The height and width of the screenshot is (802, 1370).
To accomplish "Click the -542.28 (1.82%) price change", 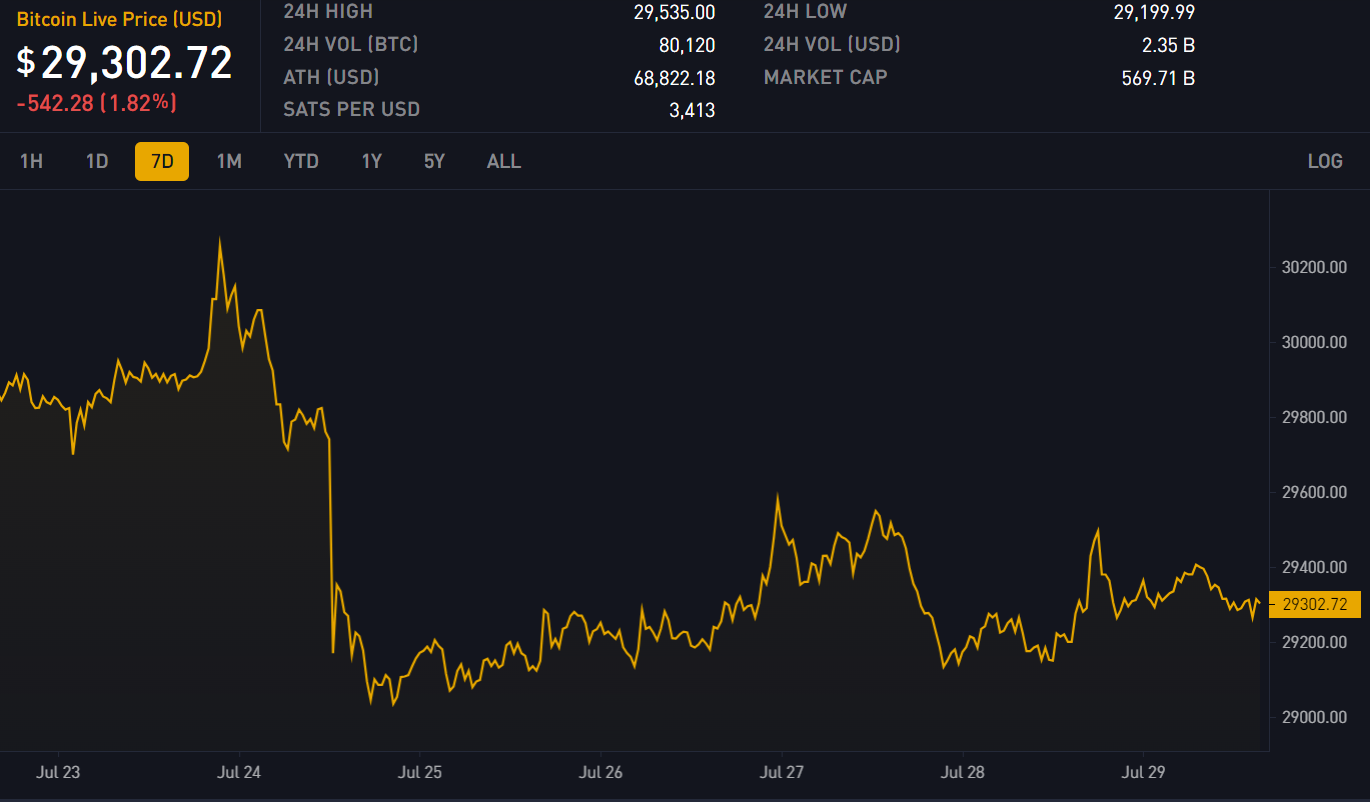I will point(97,102).
